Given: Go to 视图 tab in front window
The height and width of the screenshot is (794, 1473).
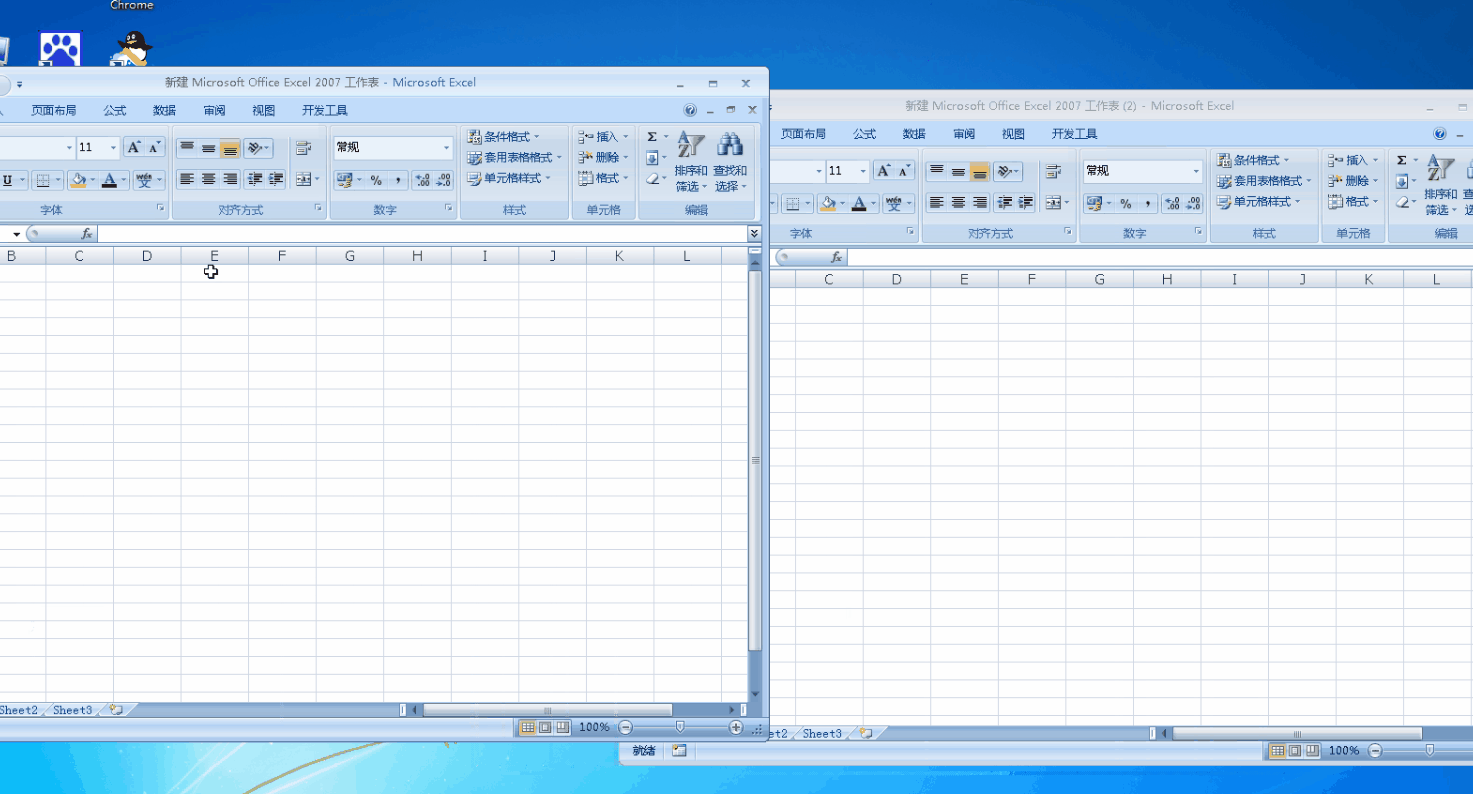Looking at the screenshot, I should (264, 111).
